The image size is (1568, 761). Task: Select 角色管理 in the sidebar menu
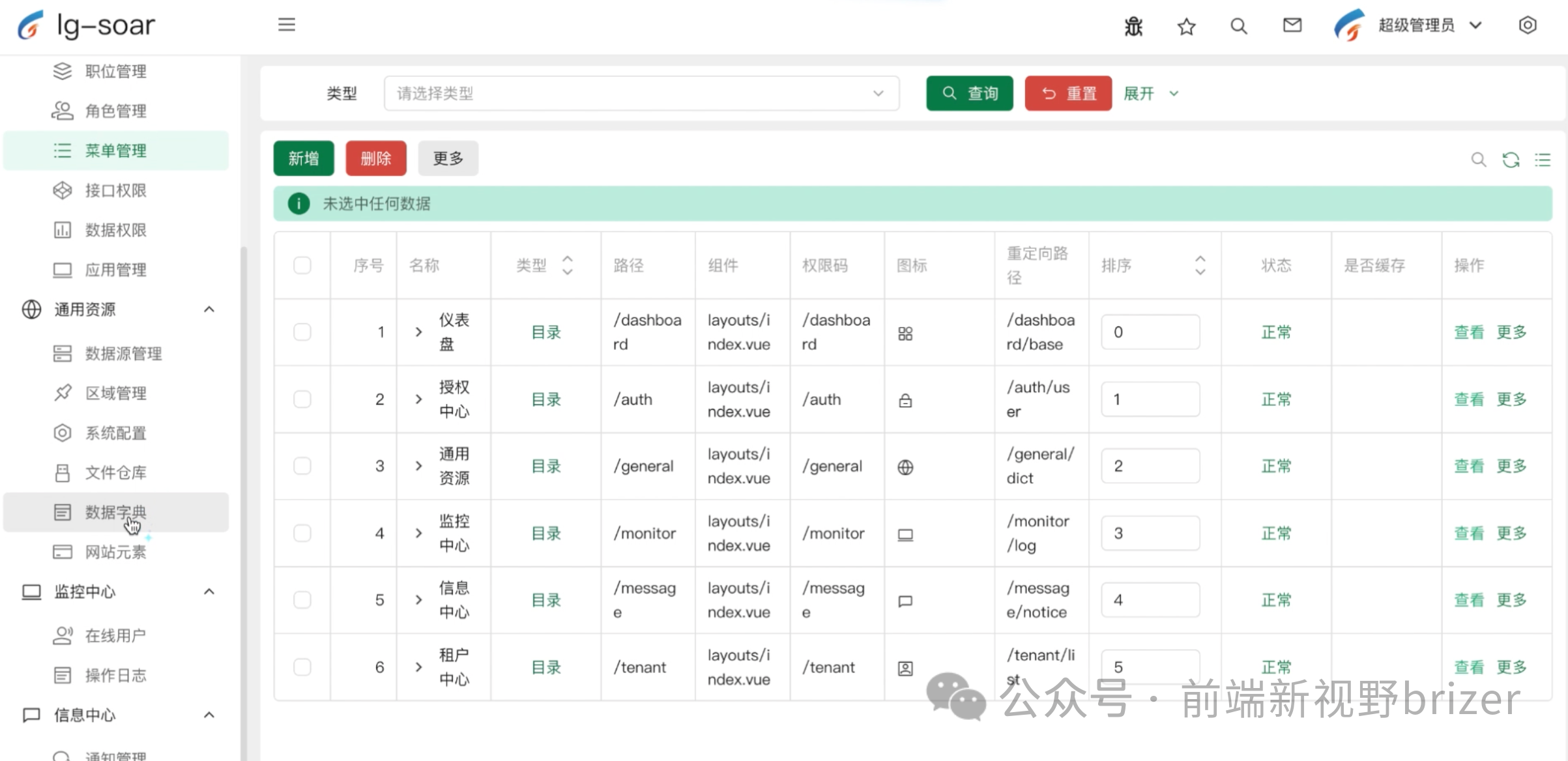[115, 111]
